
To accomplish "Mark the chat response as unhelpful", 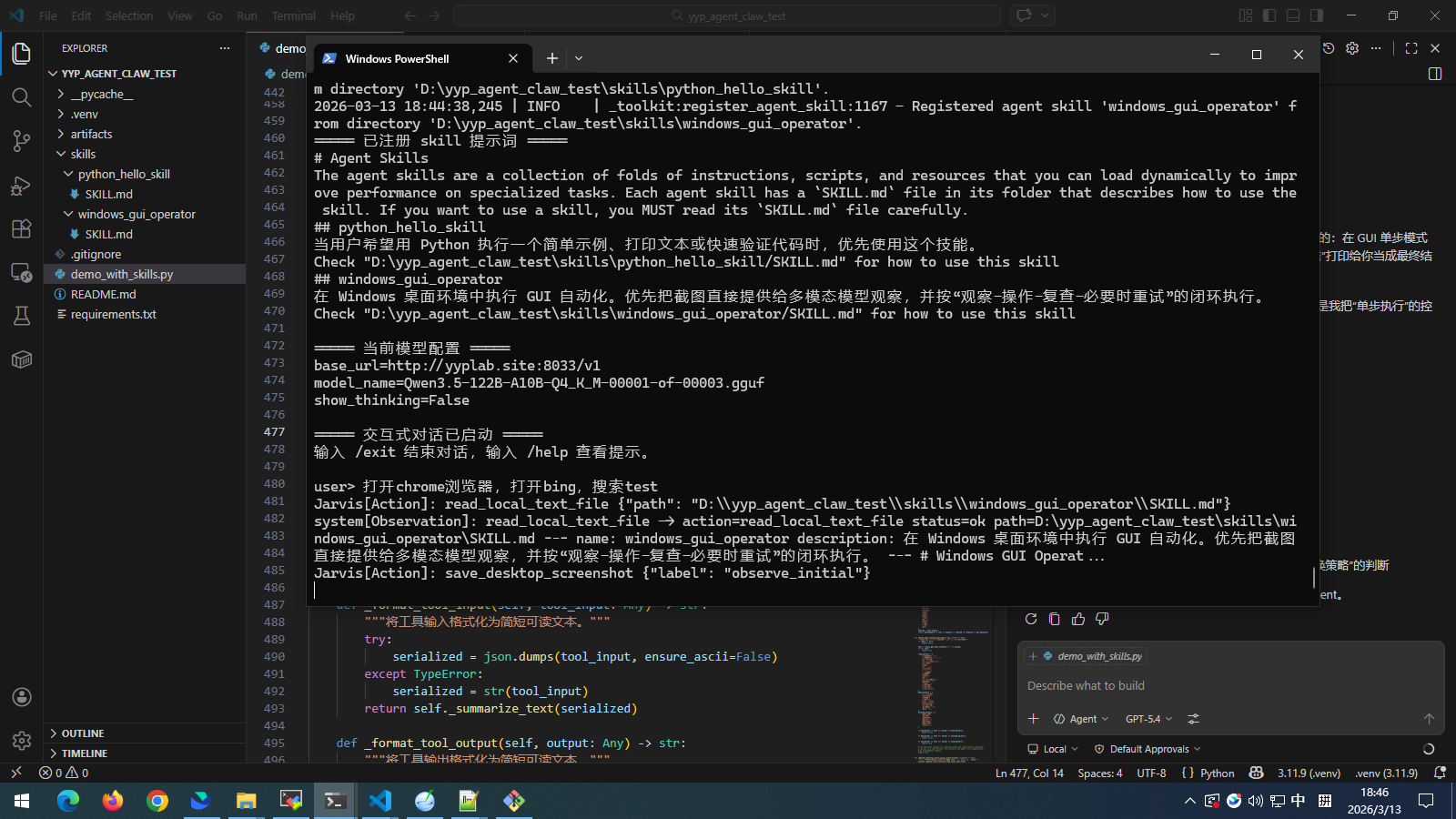I will click(x=1102, y=619).
